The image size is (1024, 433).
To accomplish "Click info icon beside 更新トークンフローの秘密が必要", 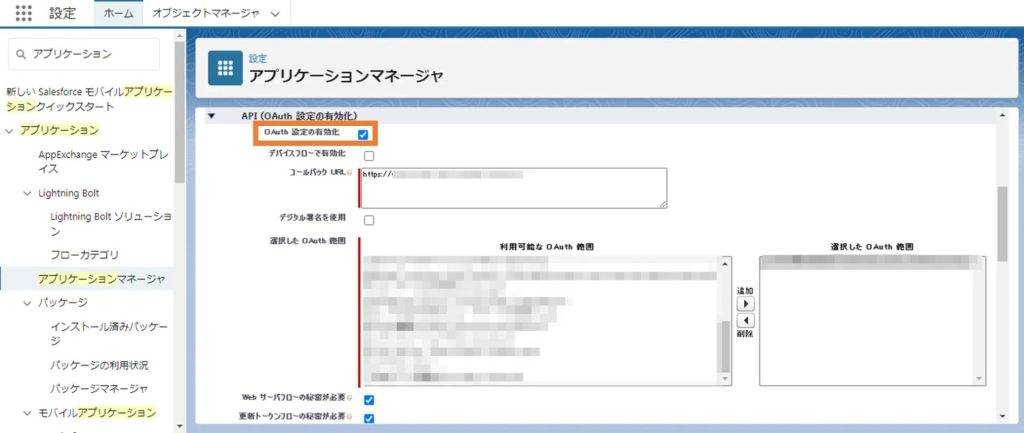I will 350,415.
